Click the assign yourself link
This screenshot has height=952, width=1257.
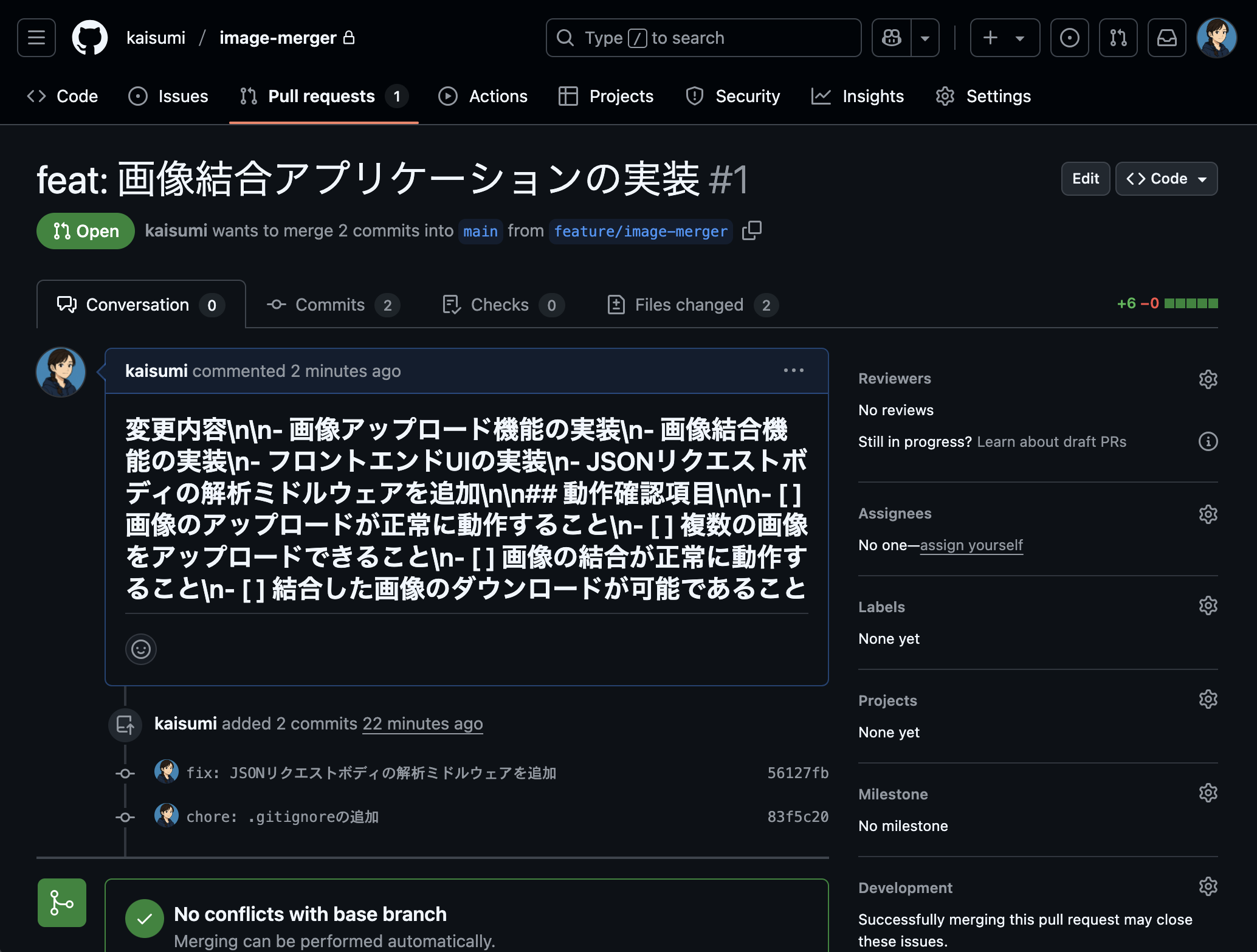[971, 545]
